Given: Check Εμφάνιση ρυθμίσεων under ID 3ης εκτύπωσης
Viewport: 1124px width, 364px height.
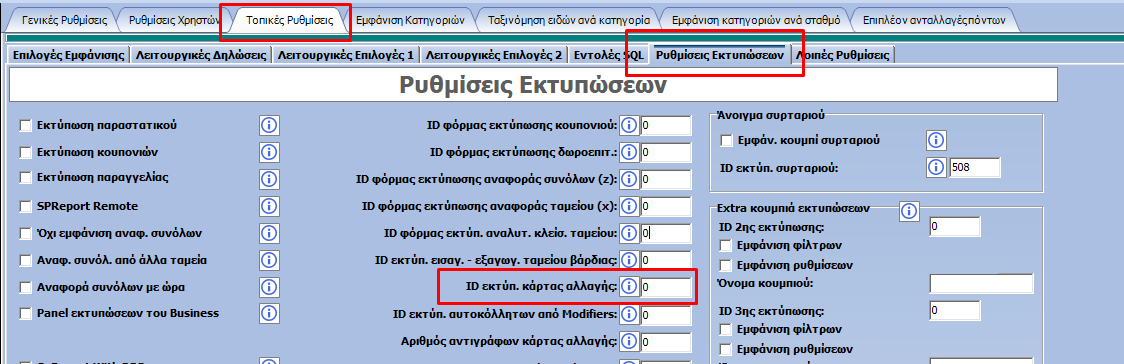Looking at the screenshot, I should 726,350.
